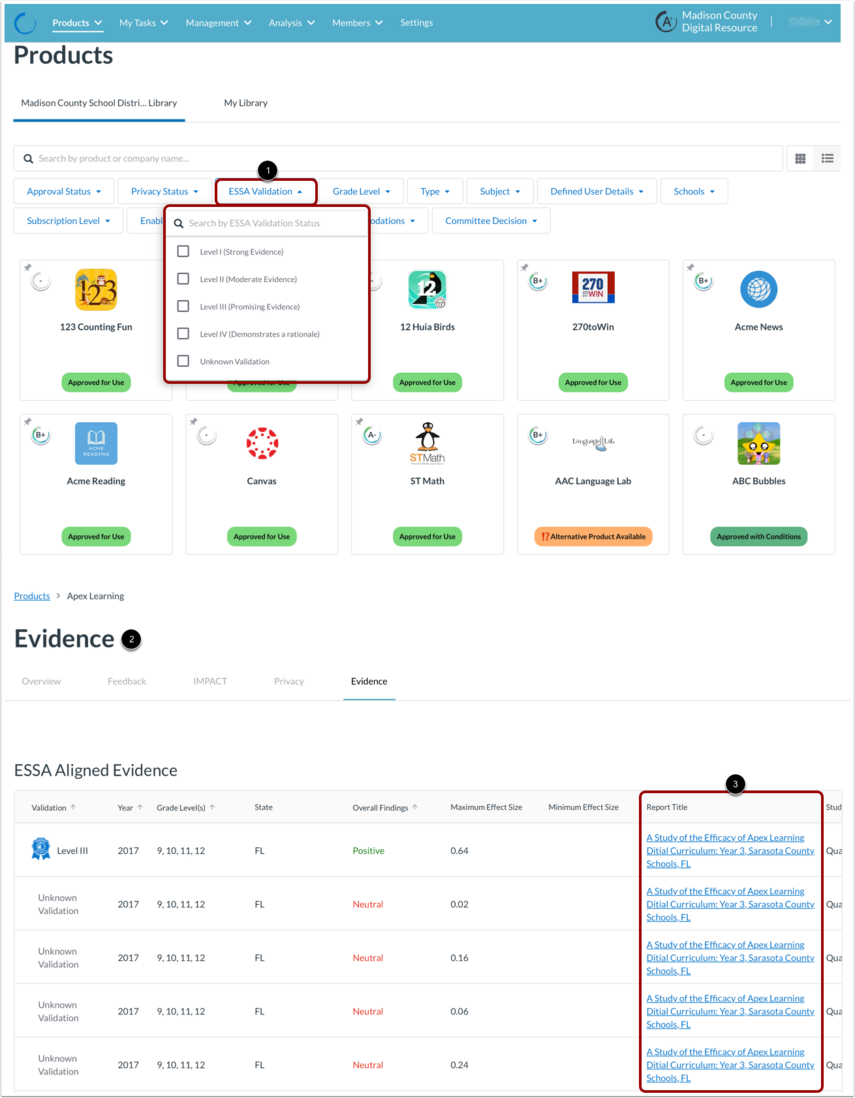855x1098 pixels.
Task: Click pin icon on Acme Reading card
Action: tap(27, 422)
